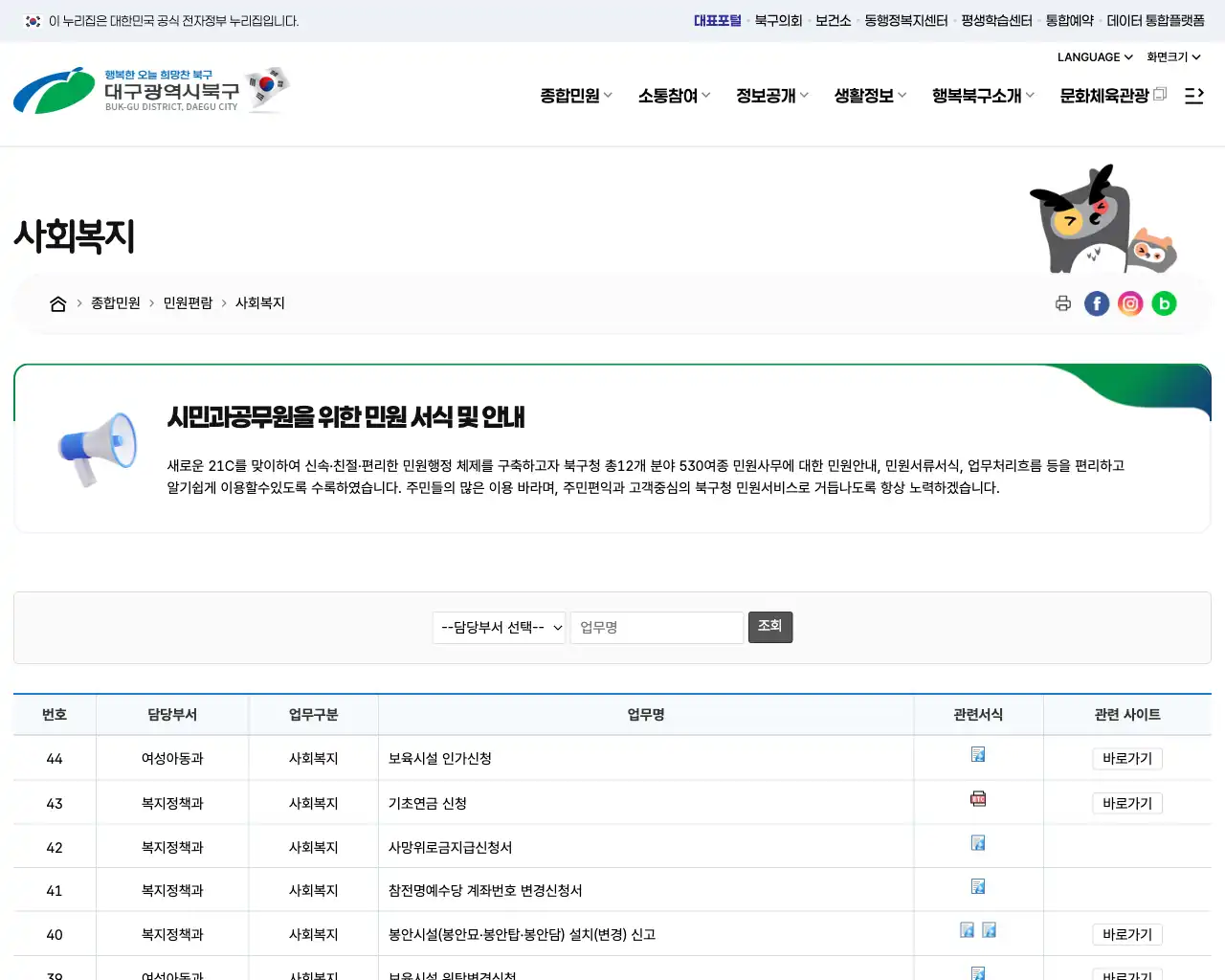Open the 화면크기 dropdown
Viewport: 1225px width, 980px height.
click(x=1173, y=57)
